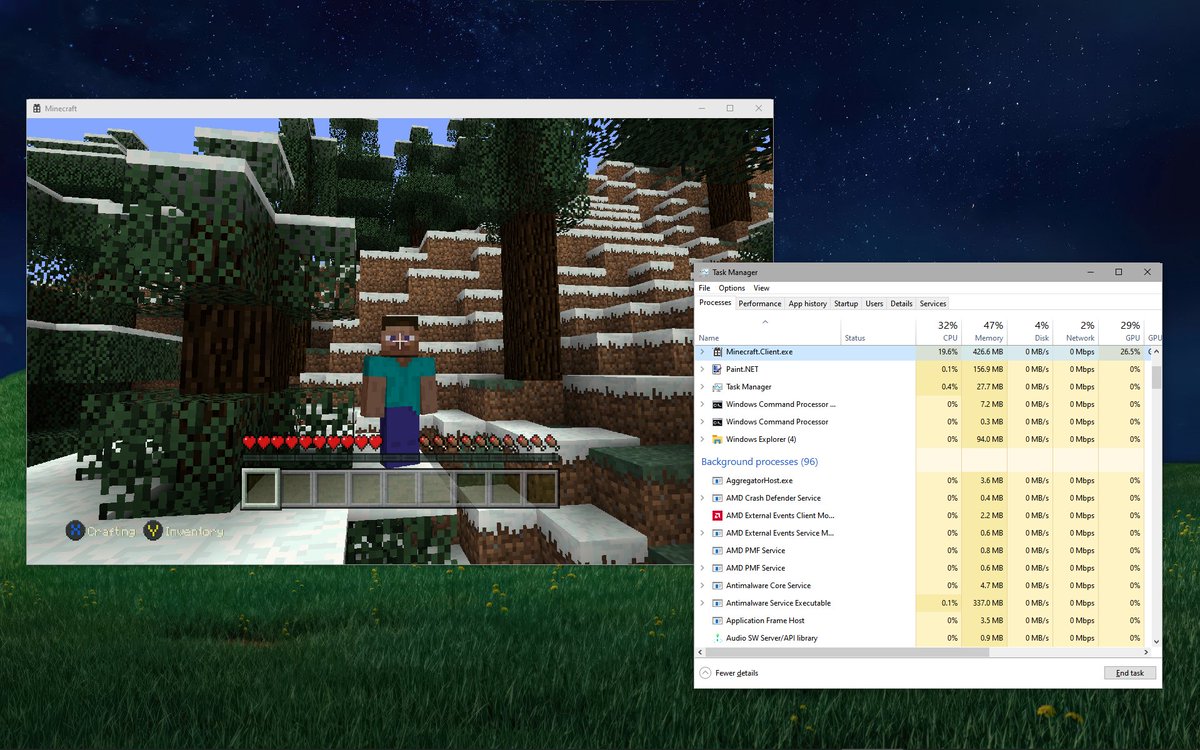Click the Task Manager title bar icon
The image size is (1200, 750).
(x=705, y=272)
